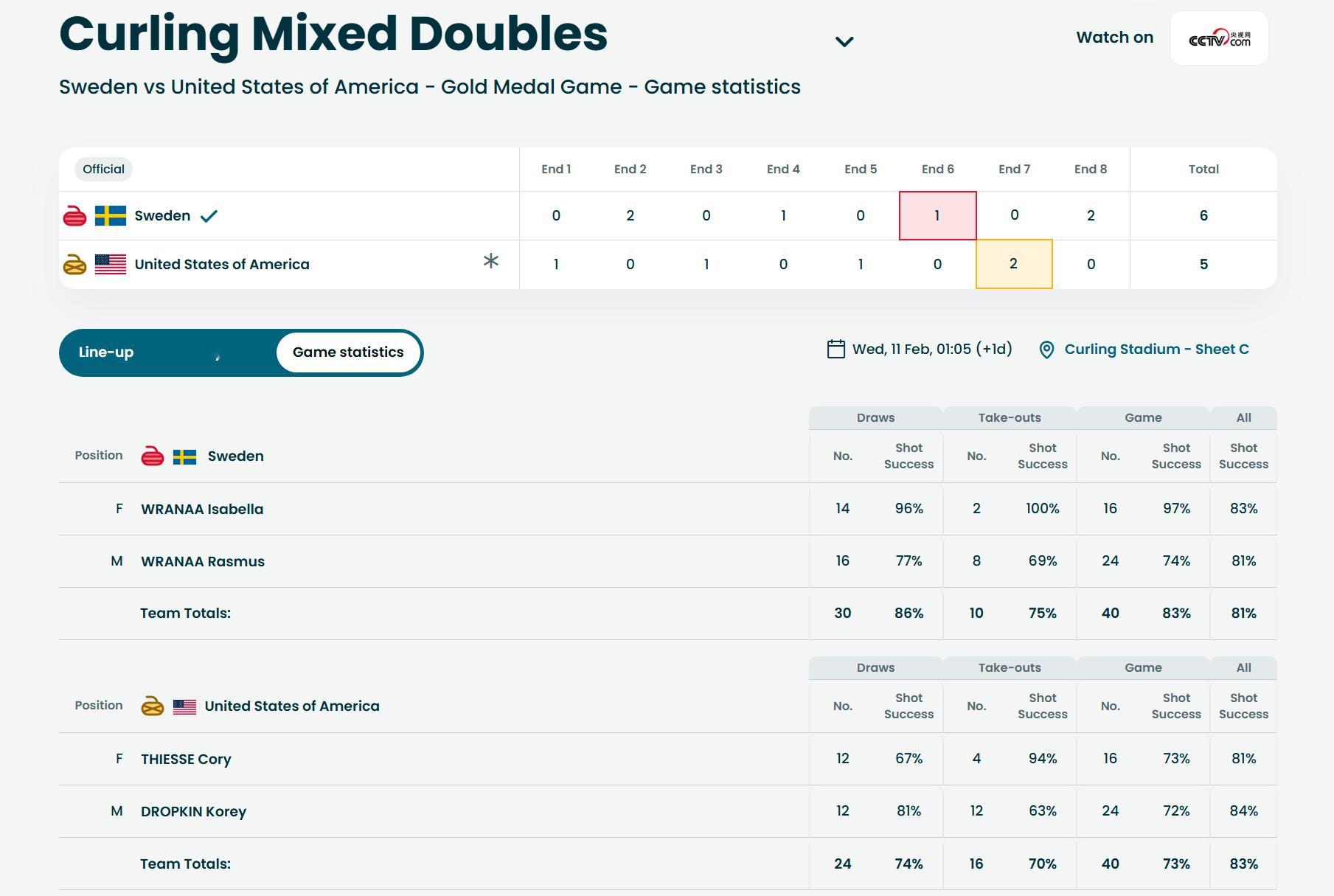
Task: Click the red stone icon in Sweden stats header
Action: [x=152, y=456]
